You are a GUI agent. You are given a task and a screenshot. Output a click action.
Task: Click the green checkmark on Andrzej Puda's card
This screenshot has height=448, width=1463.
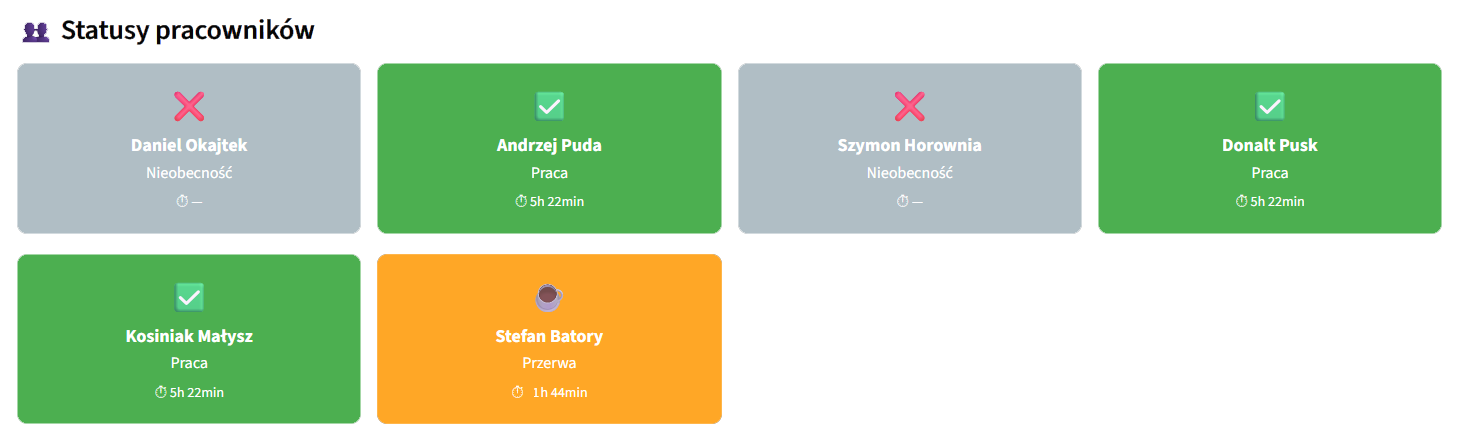coord(549,106)
